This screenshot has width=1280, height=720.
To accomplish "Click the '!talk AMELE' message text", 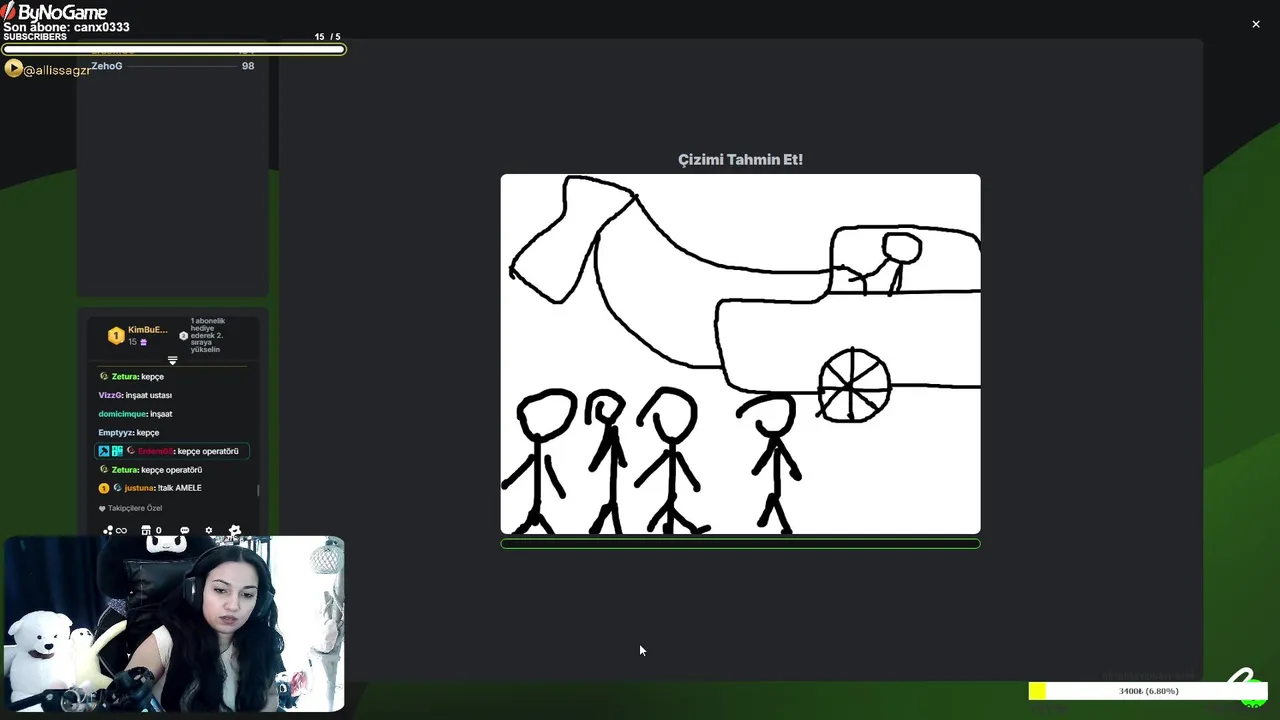I will 180,488.
